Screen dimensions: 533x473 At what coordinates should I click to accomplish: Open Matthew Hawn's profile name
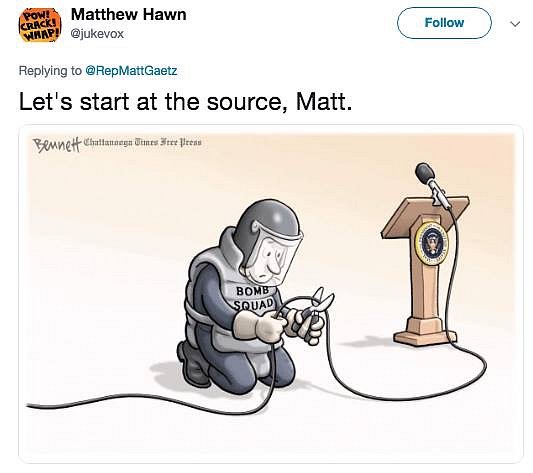tap(128, 15)
